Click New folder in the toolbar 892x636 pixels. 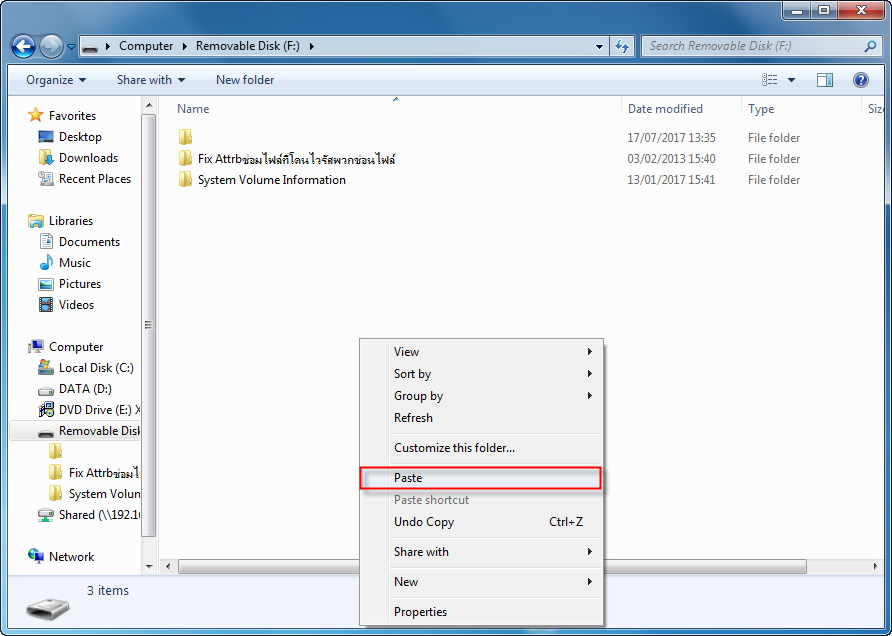(245, 80)
